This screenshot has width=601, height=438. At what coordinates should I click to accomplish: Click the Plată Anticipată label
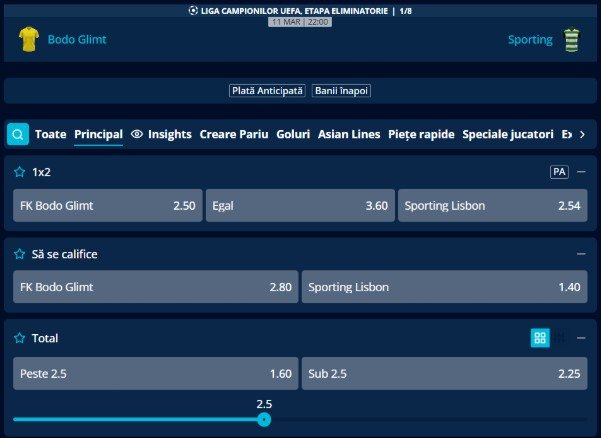(x=267, y=91)
